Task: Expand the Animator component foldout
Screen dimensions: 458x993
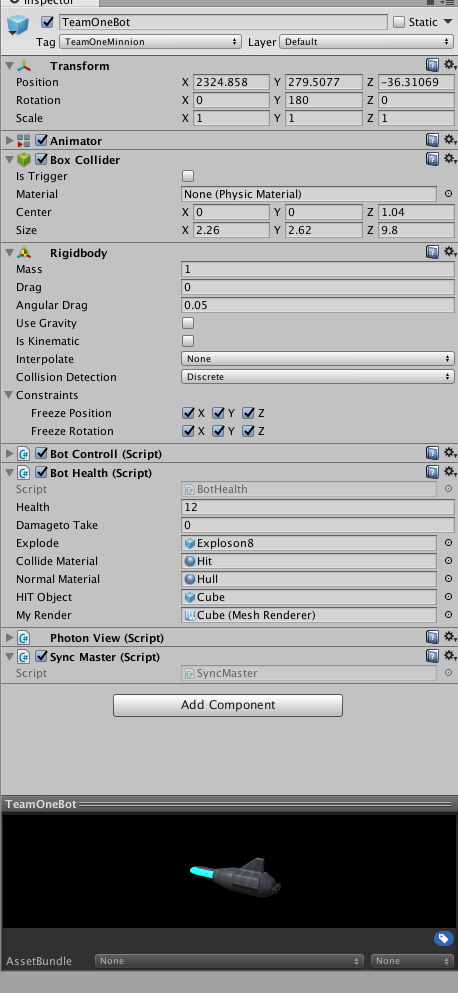Action: click(x=9, y=140)
